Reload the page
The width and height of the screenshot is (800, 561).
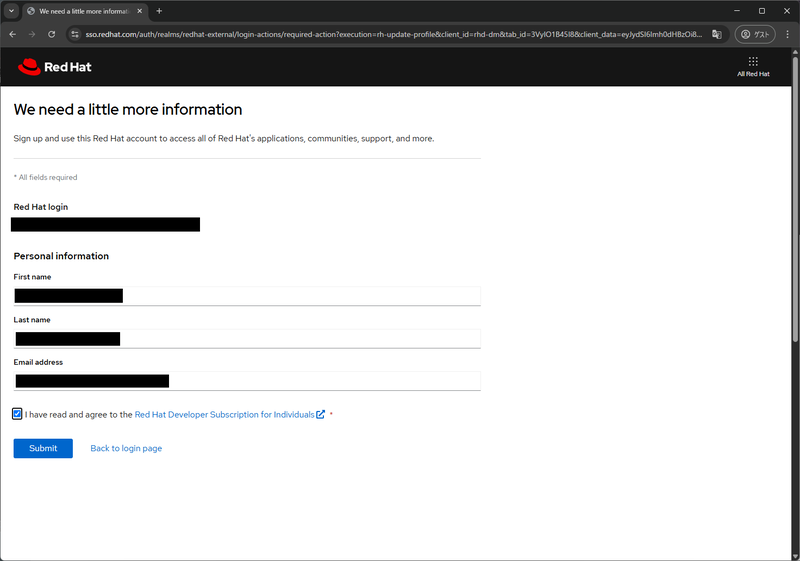click(x=52, y=34)
